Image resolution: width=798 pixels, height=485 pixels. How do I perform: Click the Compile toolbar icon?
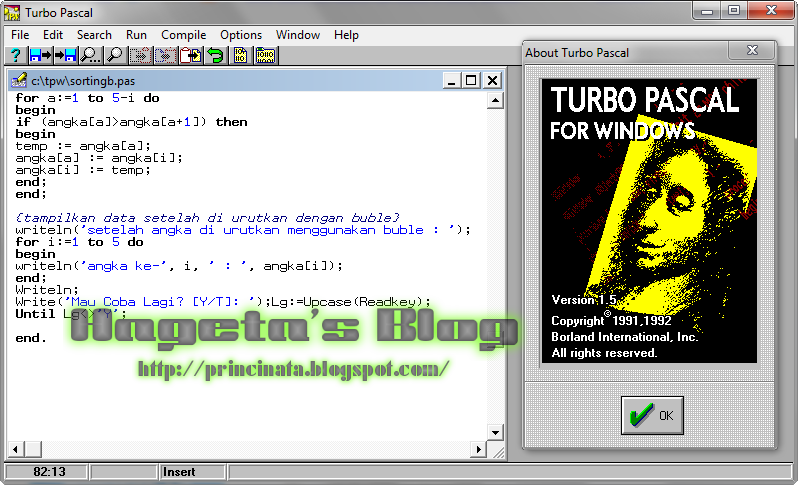[x=240, y=55]
